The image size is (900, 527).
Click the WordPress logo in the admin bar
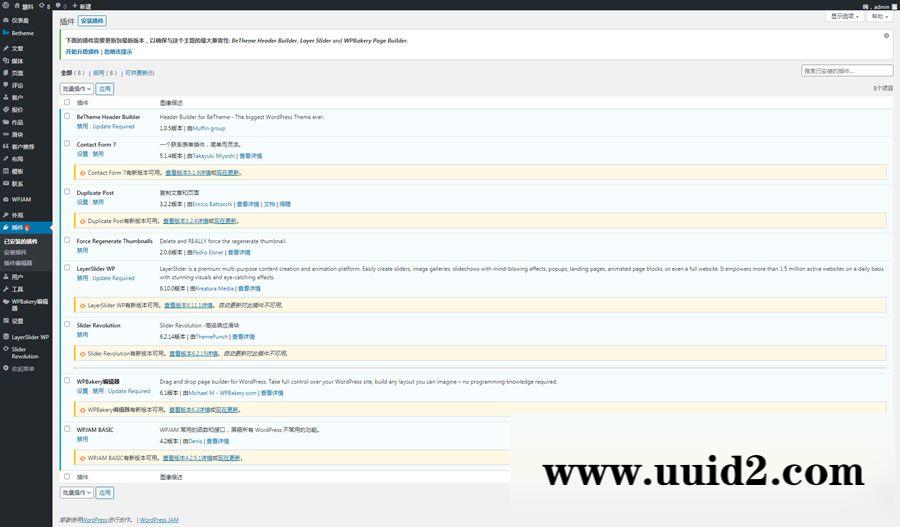tap(6, 5)
